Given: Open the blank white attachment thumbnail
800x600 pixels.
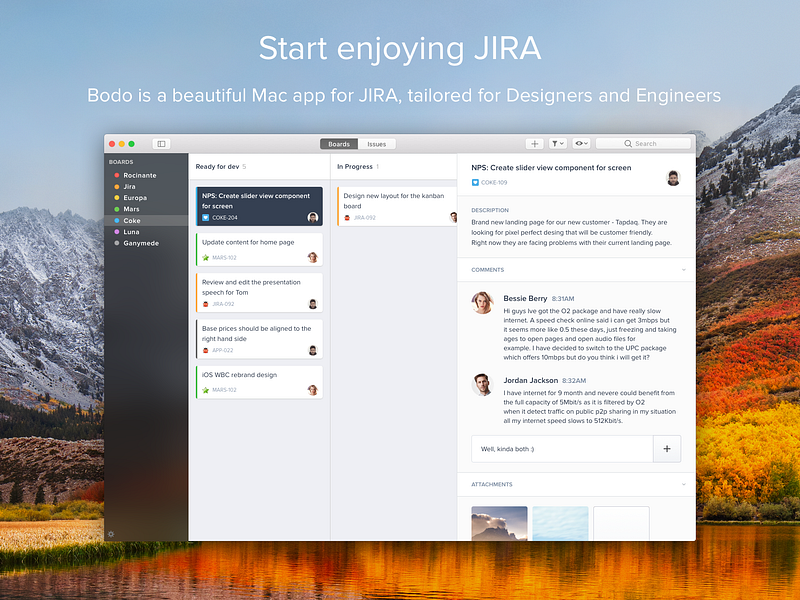Looking at the screenshot, I should click(x=621, y=523).
